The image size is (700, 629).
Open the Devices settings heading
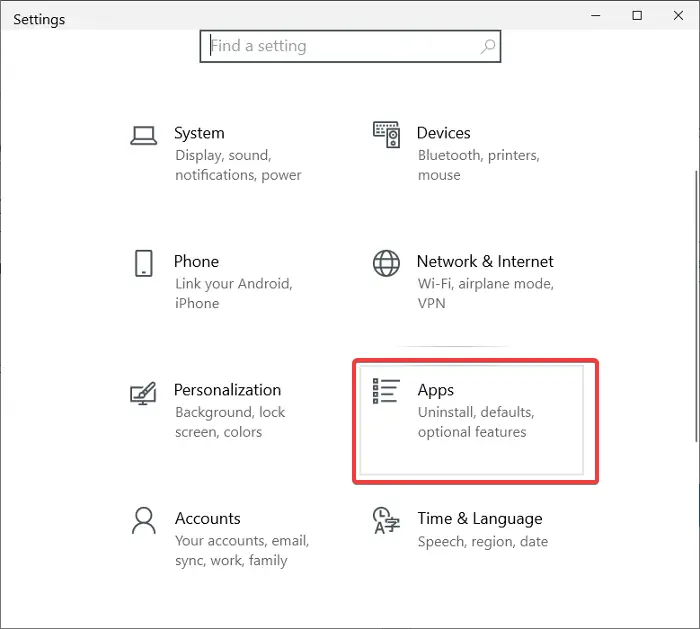pyautogui.click(x=443, y=133)
